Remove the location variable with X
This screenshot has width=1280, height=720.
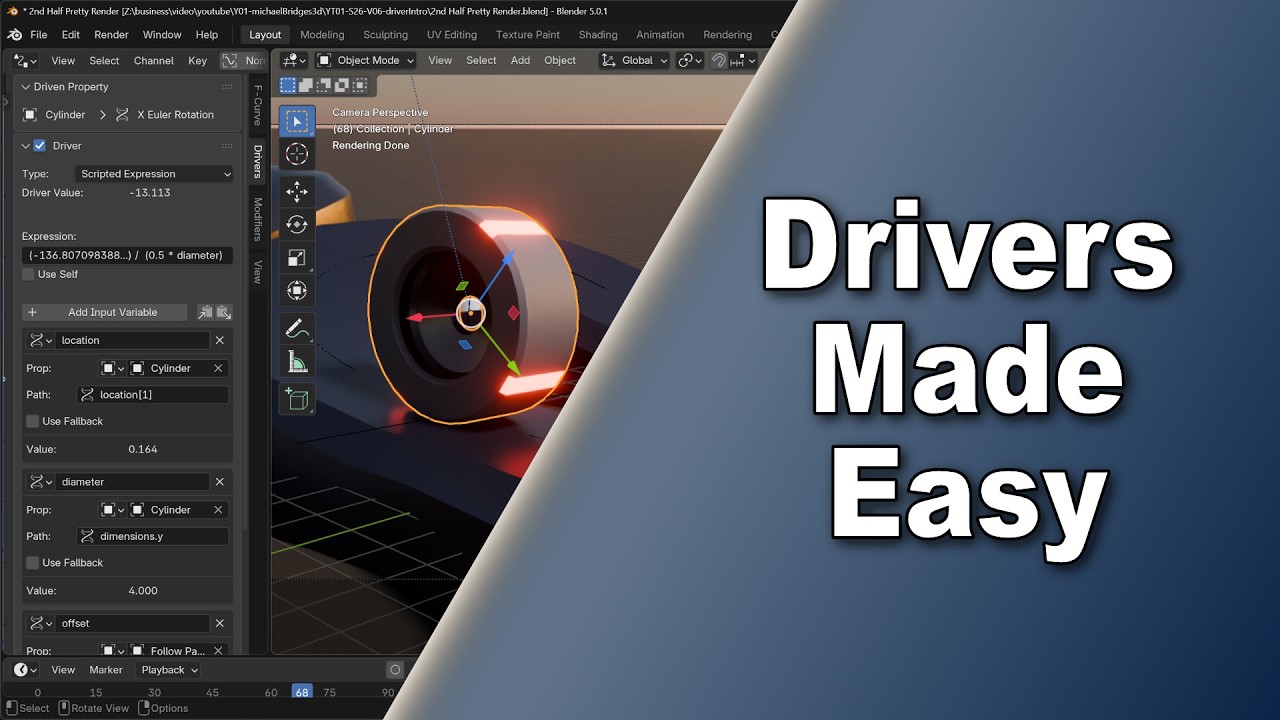pos(220,340)
